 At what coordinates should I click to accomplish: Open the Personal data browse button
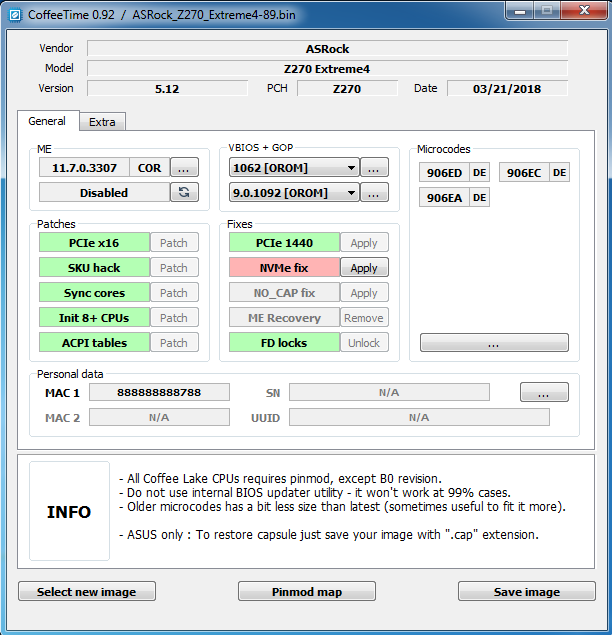click(x=544, y=392)
